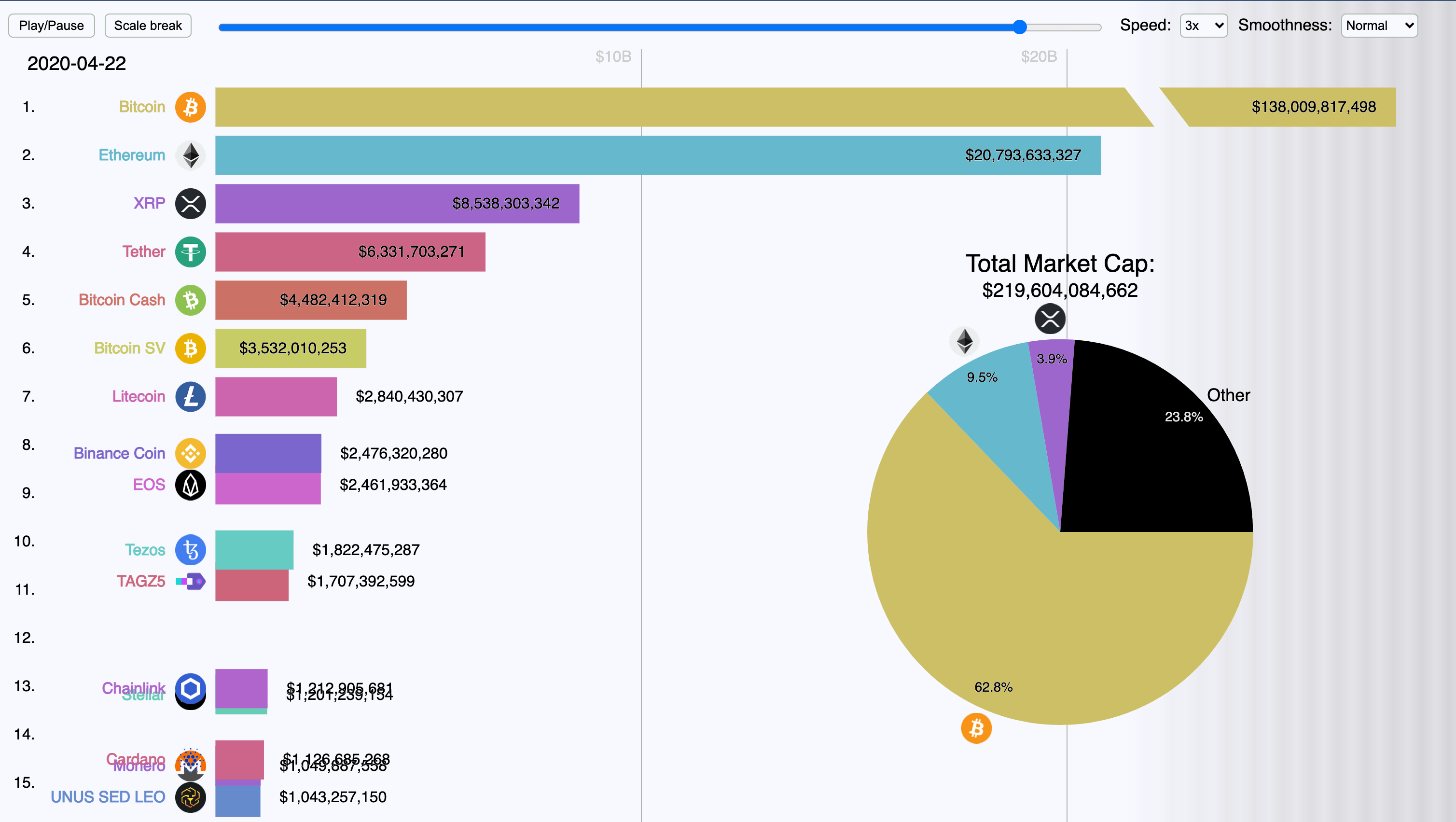Click the Bitcoin logo icon in bar list
This screenshot has height=822, width=1456.
click(x=191, y=107)
